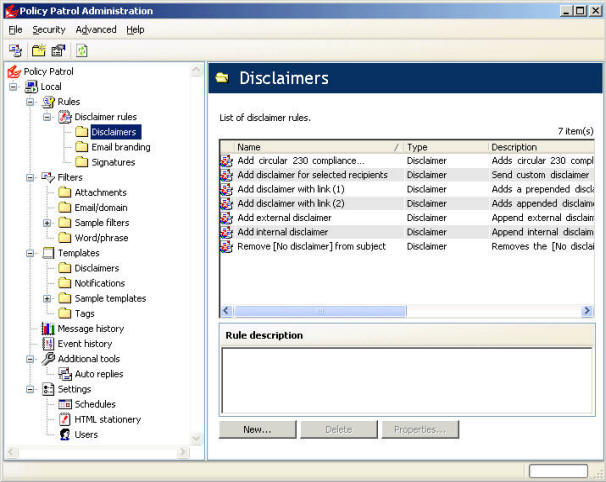The image size is (606, 482).
Task: Expand the Sample templates folder
Action: coord(47,298)
